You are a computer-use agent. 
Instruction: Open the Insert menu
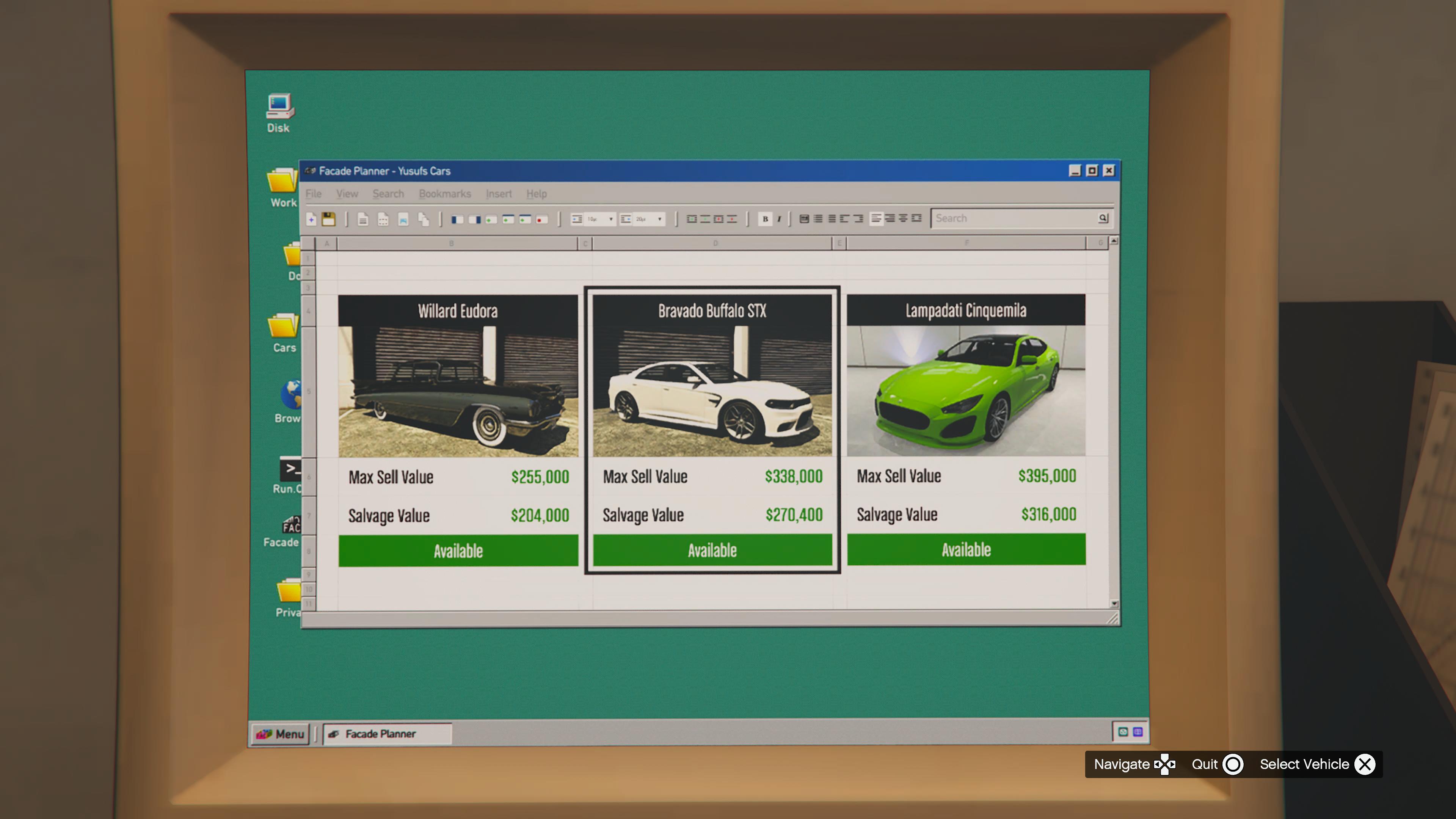coord(498,194)
